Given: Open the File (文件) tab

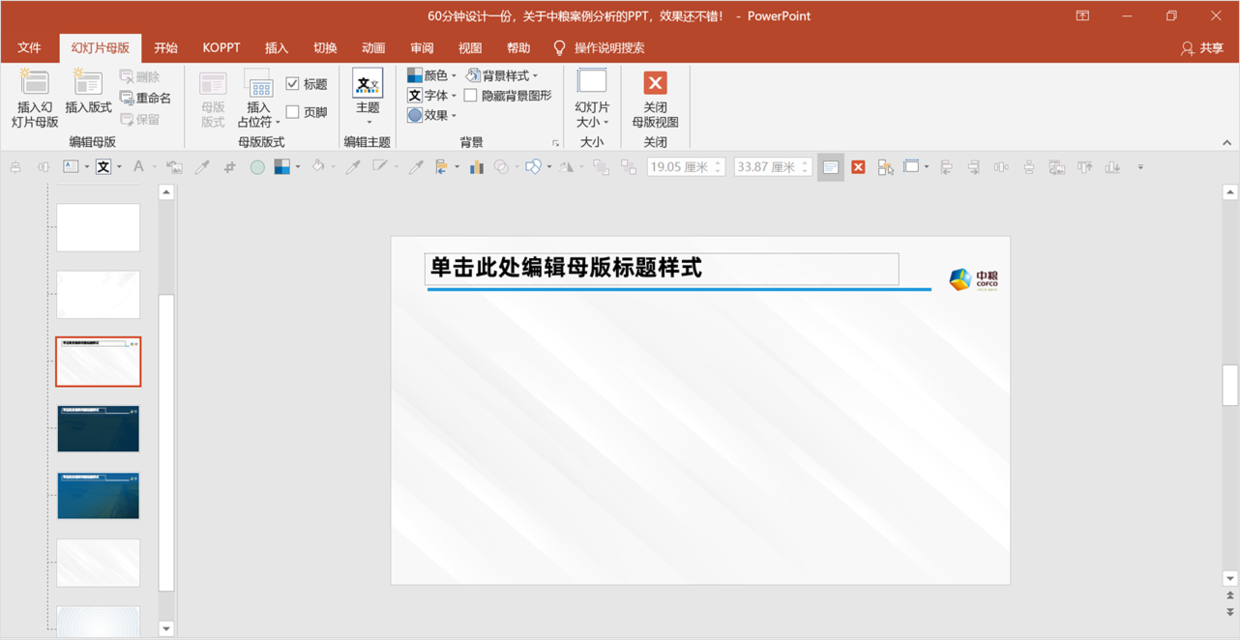Looking at the screenshot, I should [30, 48].
